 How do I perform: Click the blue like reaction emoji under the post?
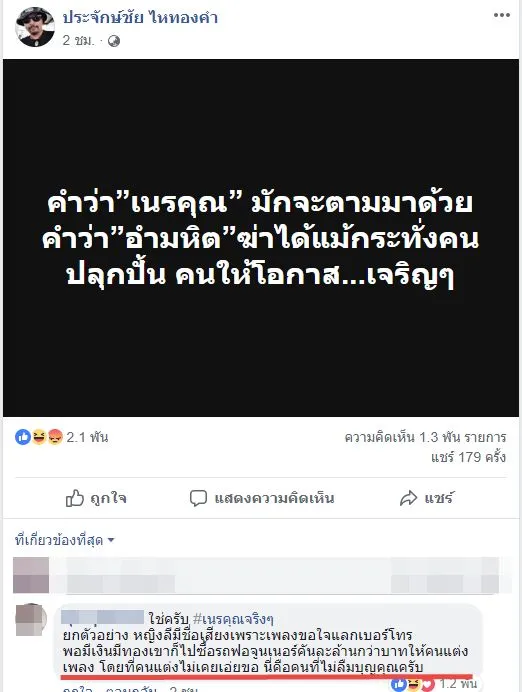pos(23,437)
